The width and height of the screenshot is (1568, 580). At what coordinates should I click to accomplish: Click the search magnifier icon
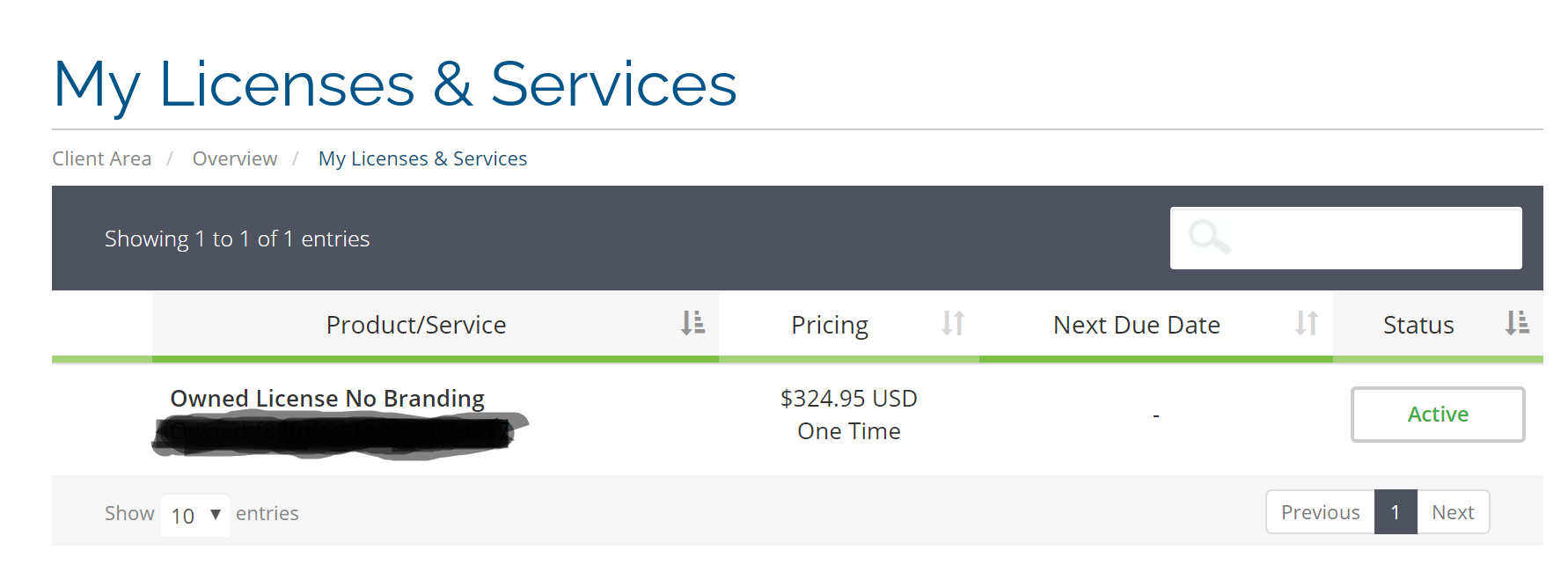[1208, 237]
